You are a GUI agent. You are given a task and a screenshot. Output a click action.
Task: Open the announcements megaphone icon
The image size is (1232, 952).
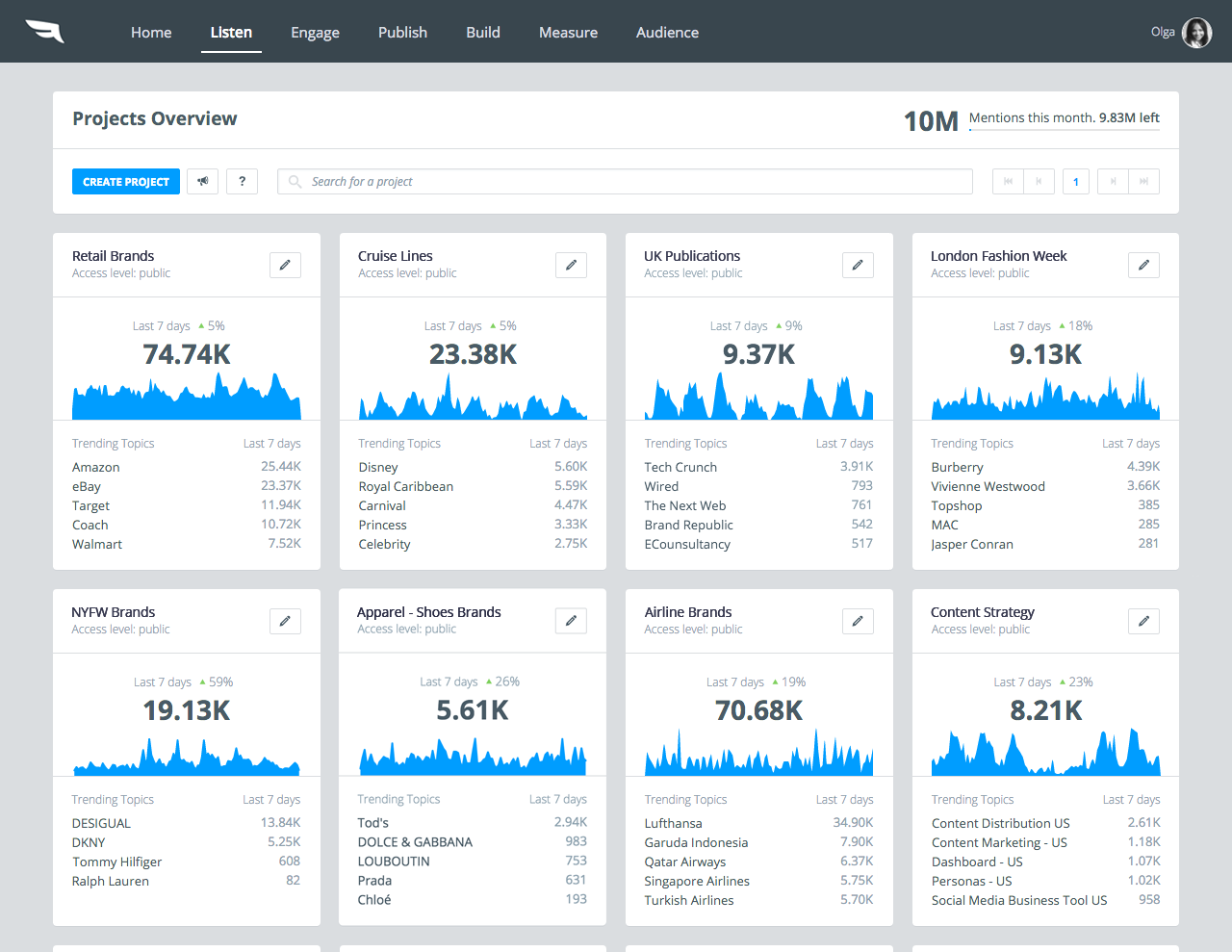202,181
